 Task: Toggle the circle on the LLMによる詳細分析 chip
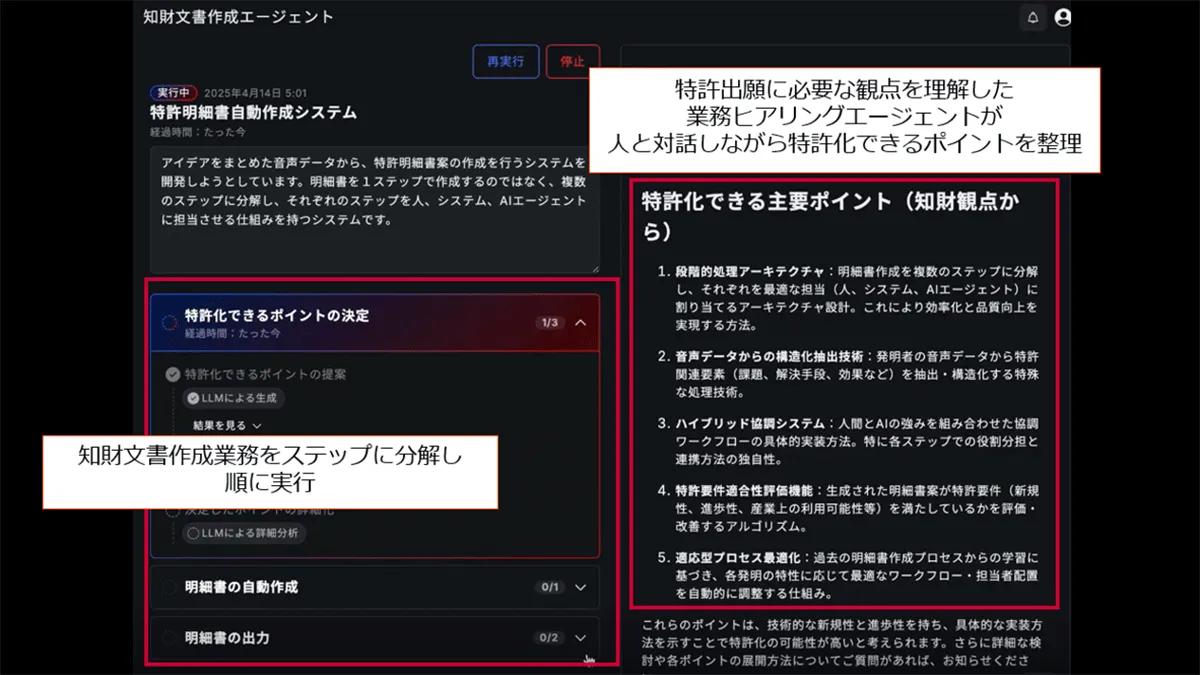(194, 533)
